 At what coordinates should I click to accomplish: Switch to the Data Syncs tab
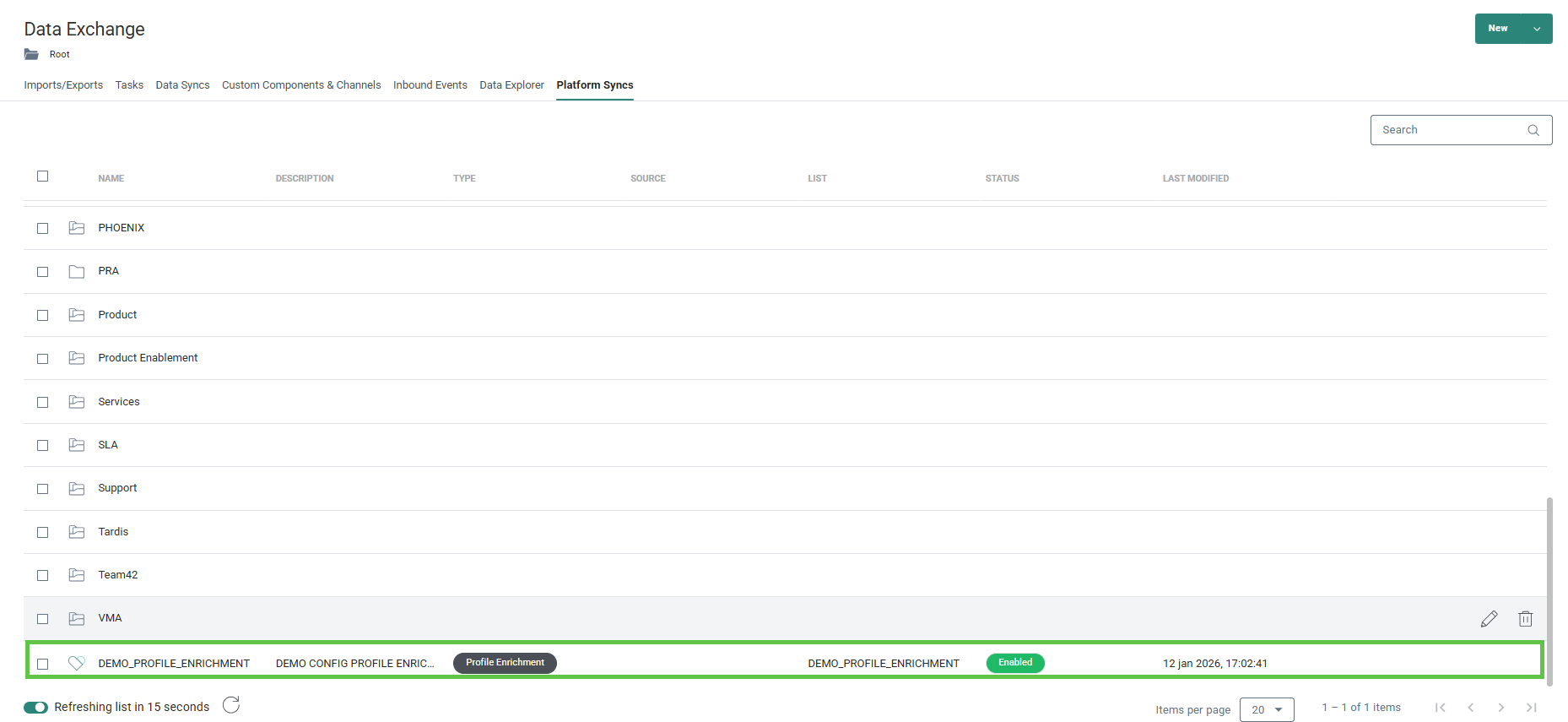click(182, 85)
